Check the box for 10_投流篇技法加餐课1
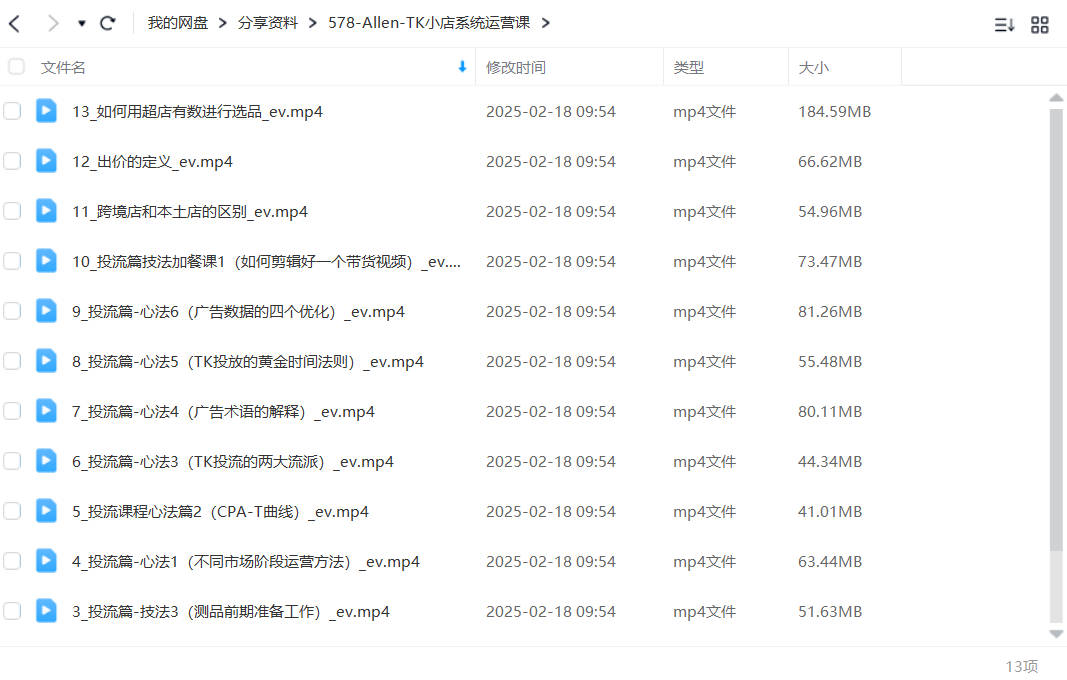 click(12, 261)
